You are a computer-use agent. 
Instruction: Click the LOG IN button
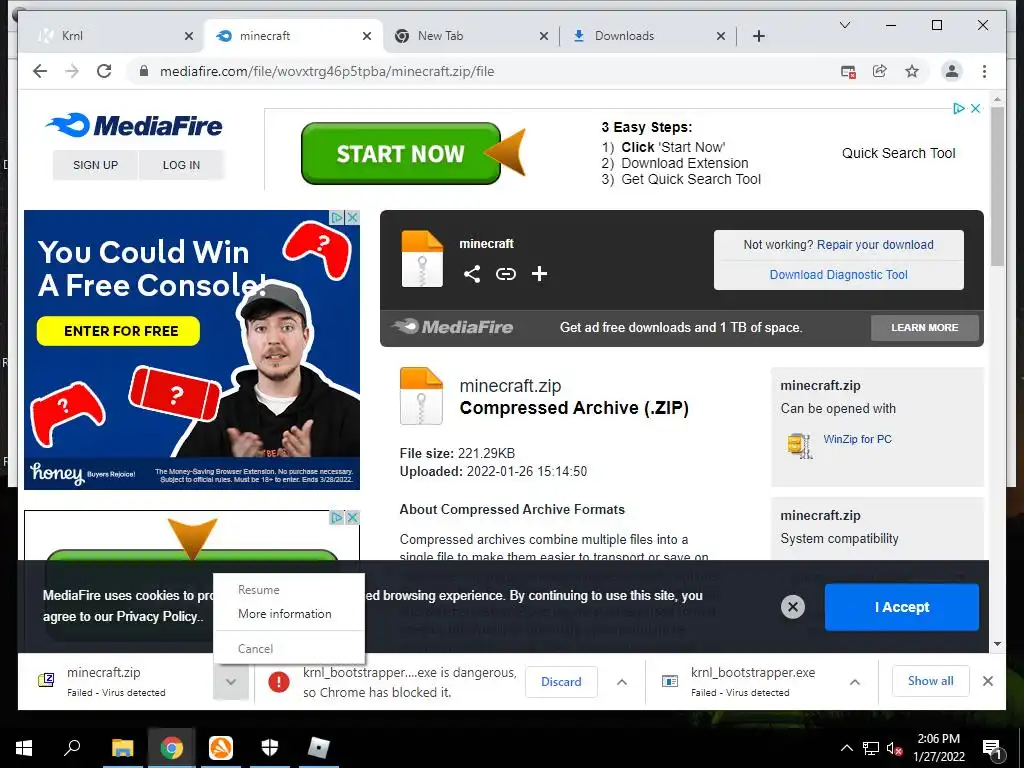click(182, 165)
